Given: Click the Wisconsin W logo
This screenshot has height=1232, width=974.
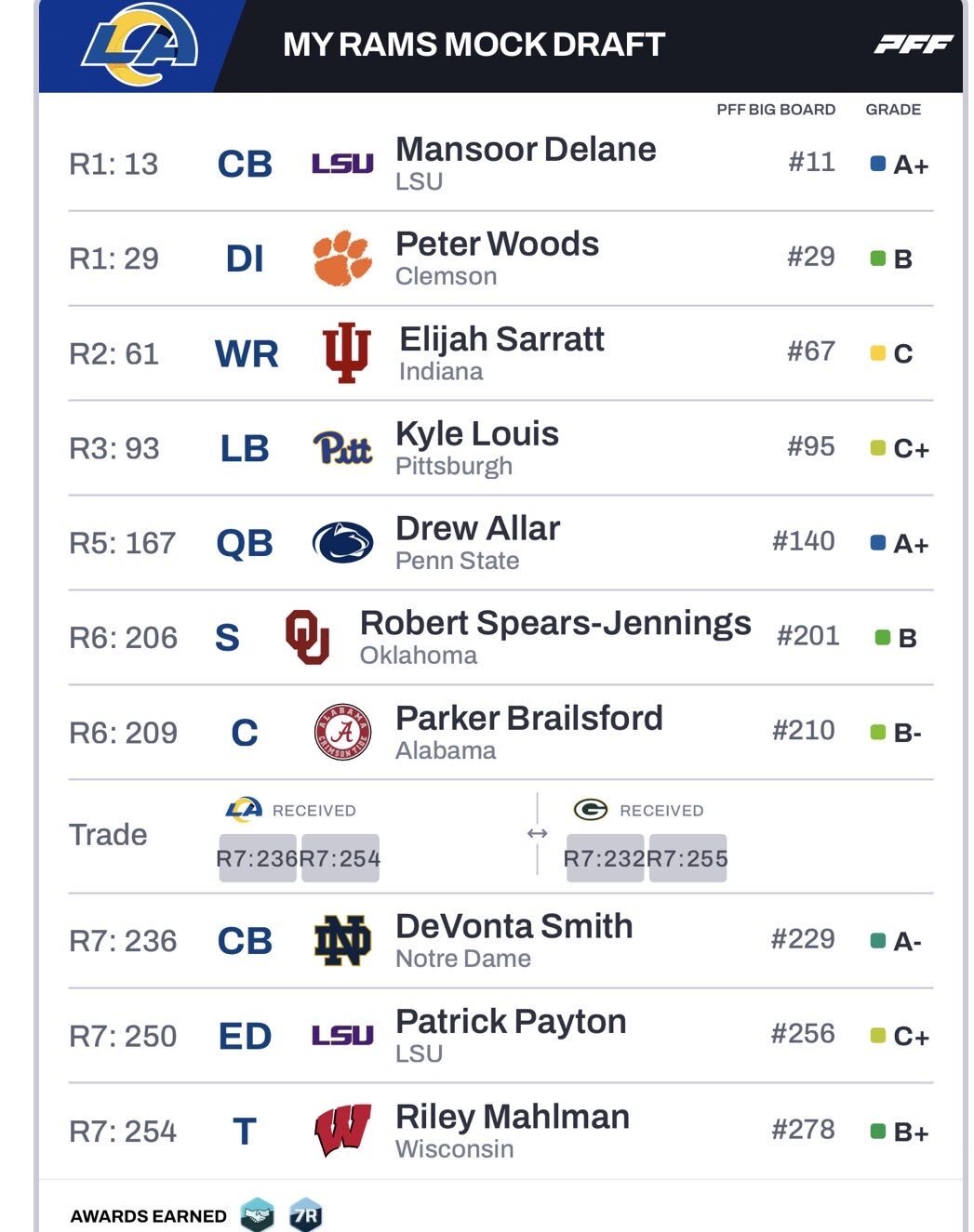Looking at the screenshot, I should pyautogui.click(x=342, y=1130).
